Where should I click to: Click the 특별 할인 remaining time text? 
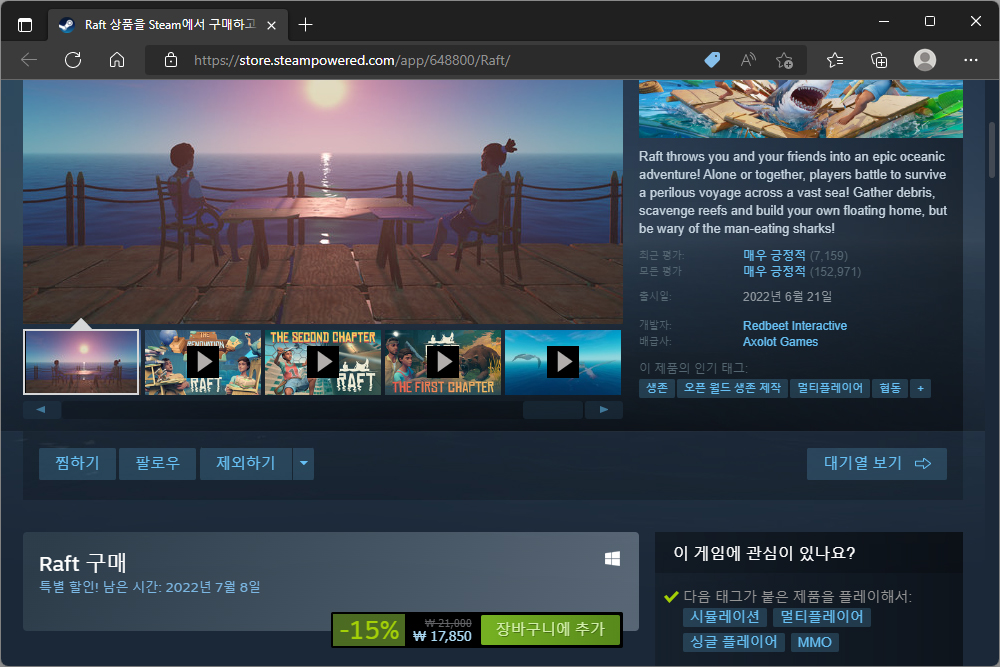[x=150, y=587]
